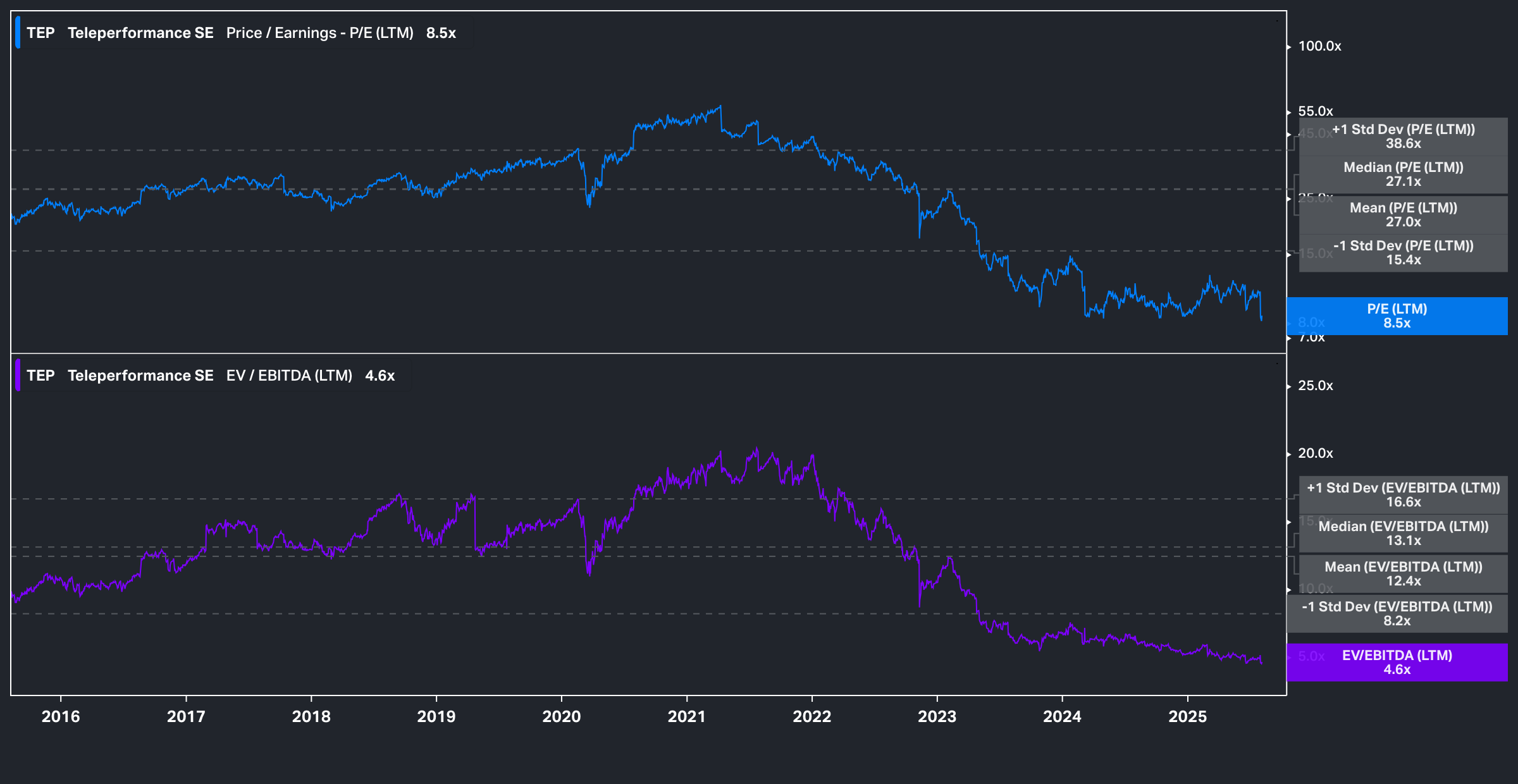1518x784 pixels.
Task: Click the 2020 marker on the time axis
Action: (561, 716)
